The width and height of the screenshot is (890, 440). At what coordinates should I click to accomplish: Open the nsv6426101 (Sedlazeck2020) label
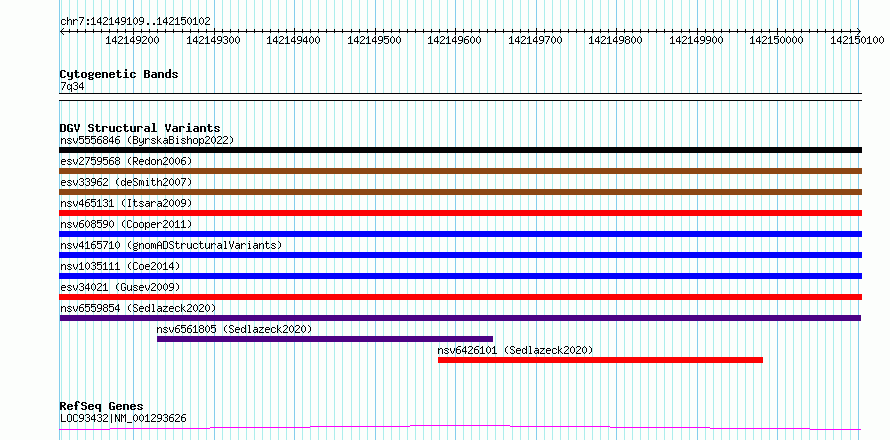pyautogui.click(x=515, y=350)
